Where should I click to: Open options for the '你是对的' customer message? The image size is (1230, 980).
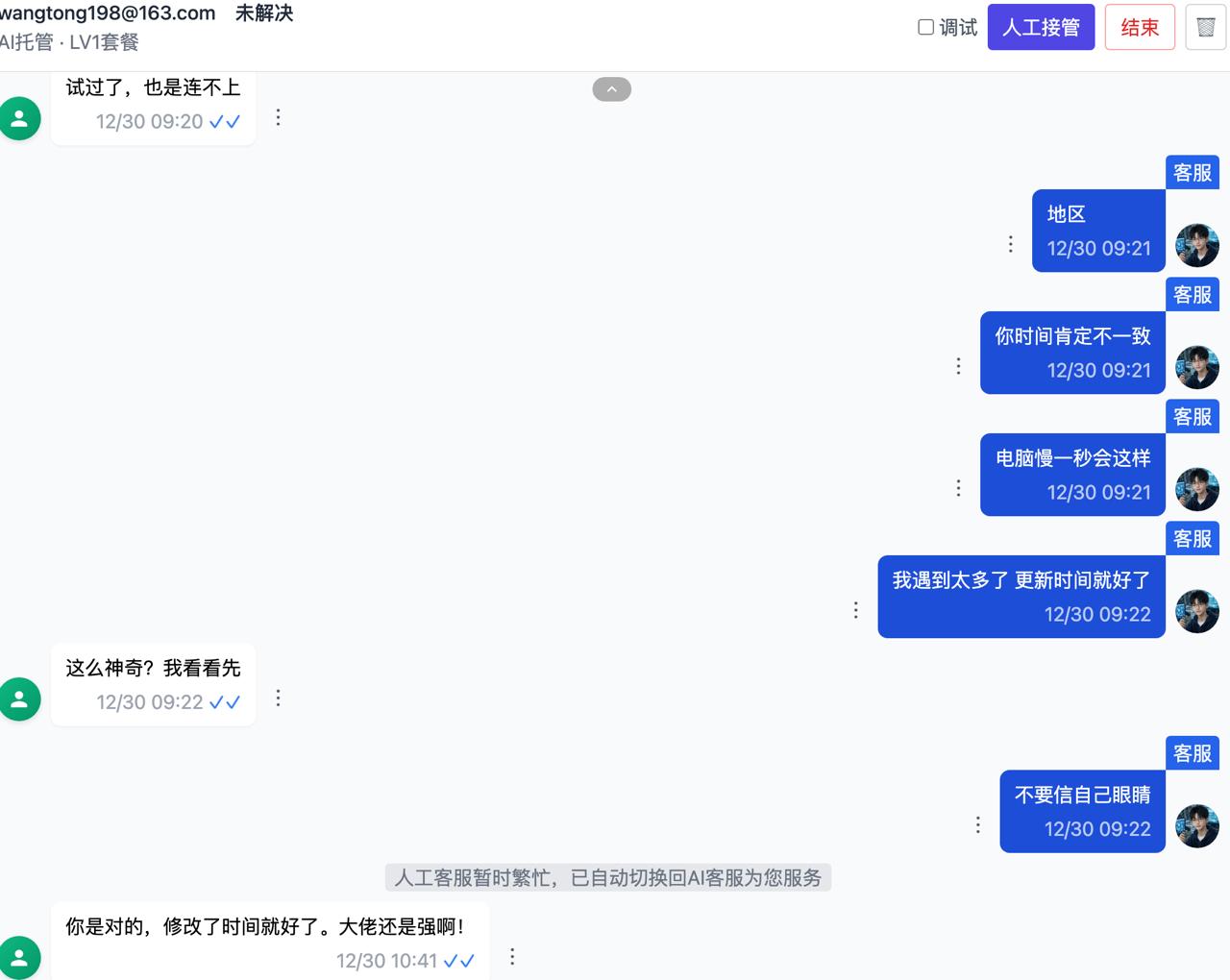coord(512,956)
